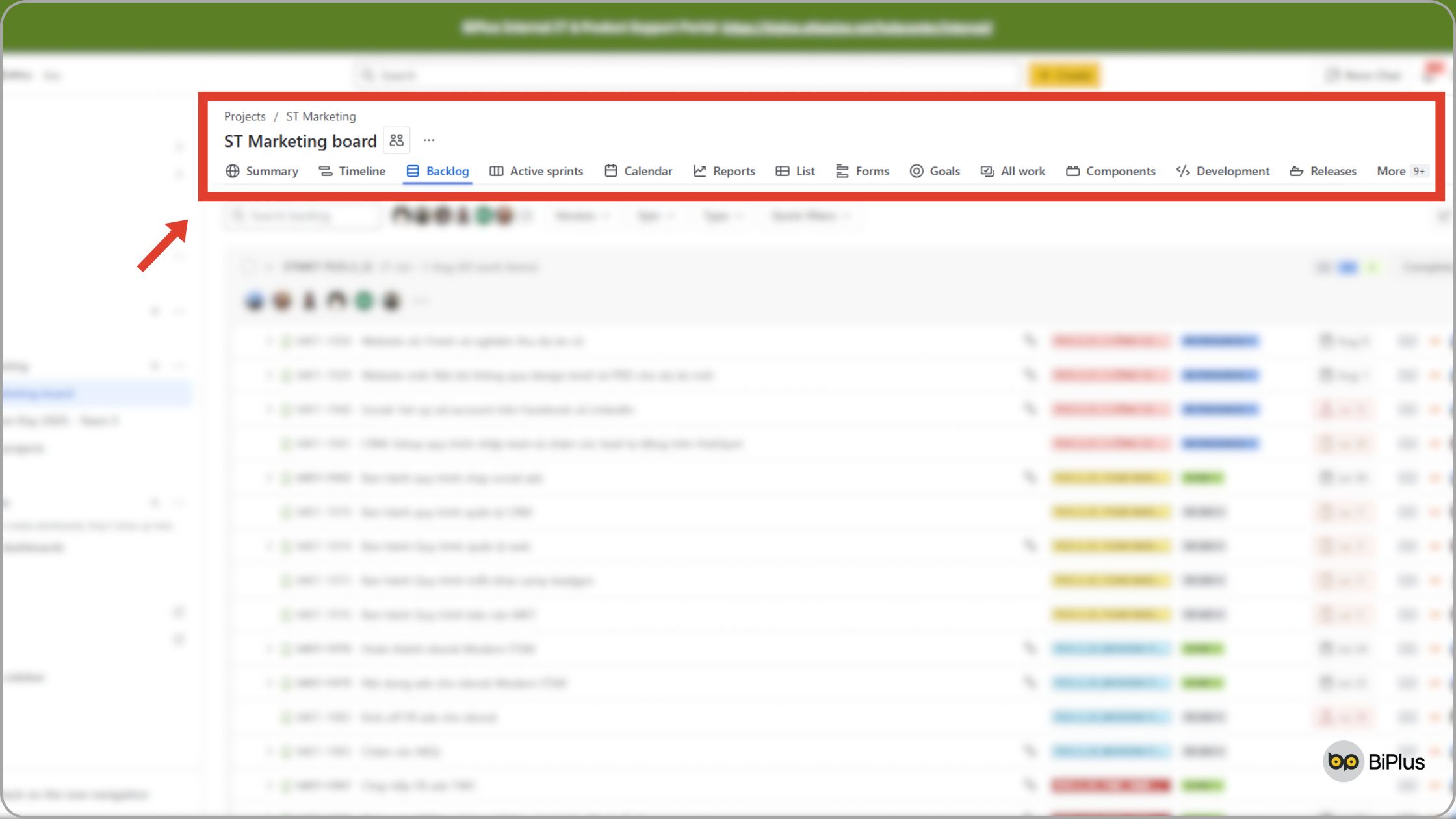Click the Components icon
Viewport: 1456px width, 819px height.
click(x=1073, y=171)
